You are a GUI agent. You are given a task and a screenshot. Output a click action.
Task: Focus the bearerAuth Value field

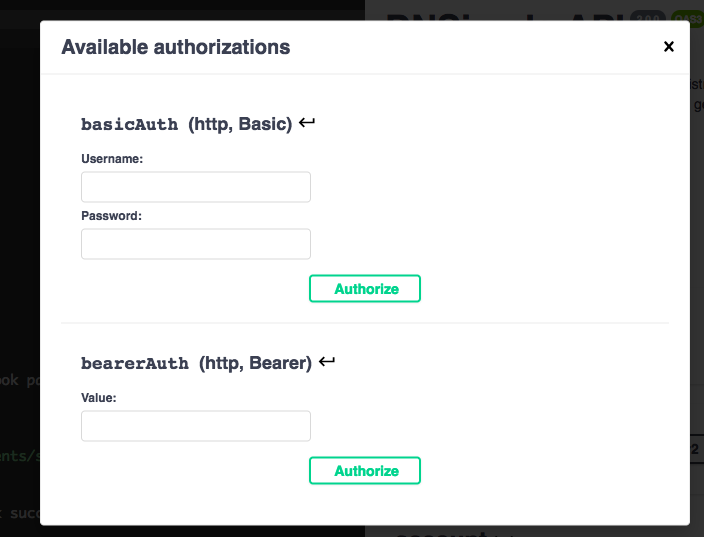(x=196, y=426)
